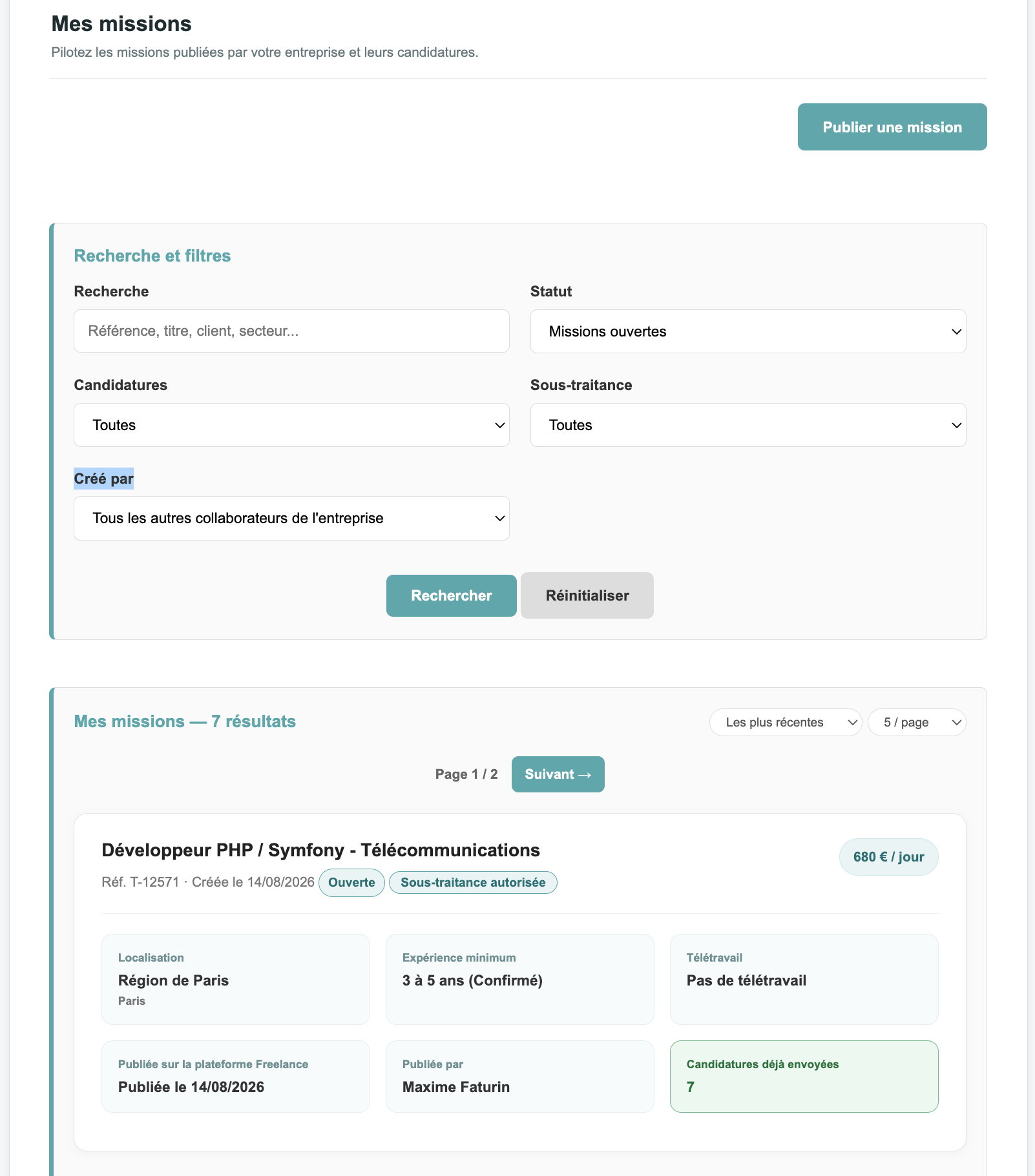Click the Pas de télétravail text
The image size is (1035, 1176).
tap(746, 980)
